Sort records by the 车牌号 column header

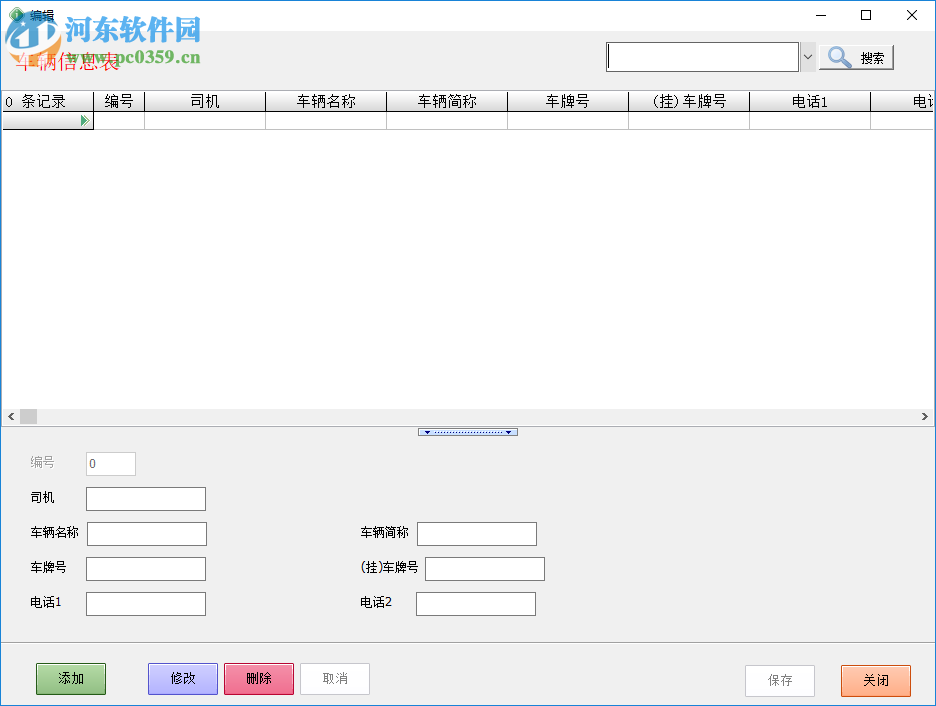tap(567, 100)
